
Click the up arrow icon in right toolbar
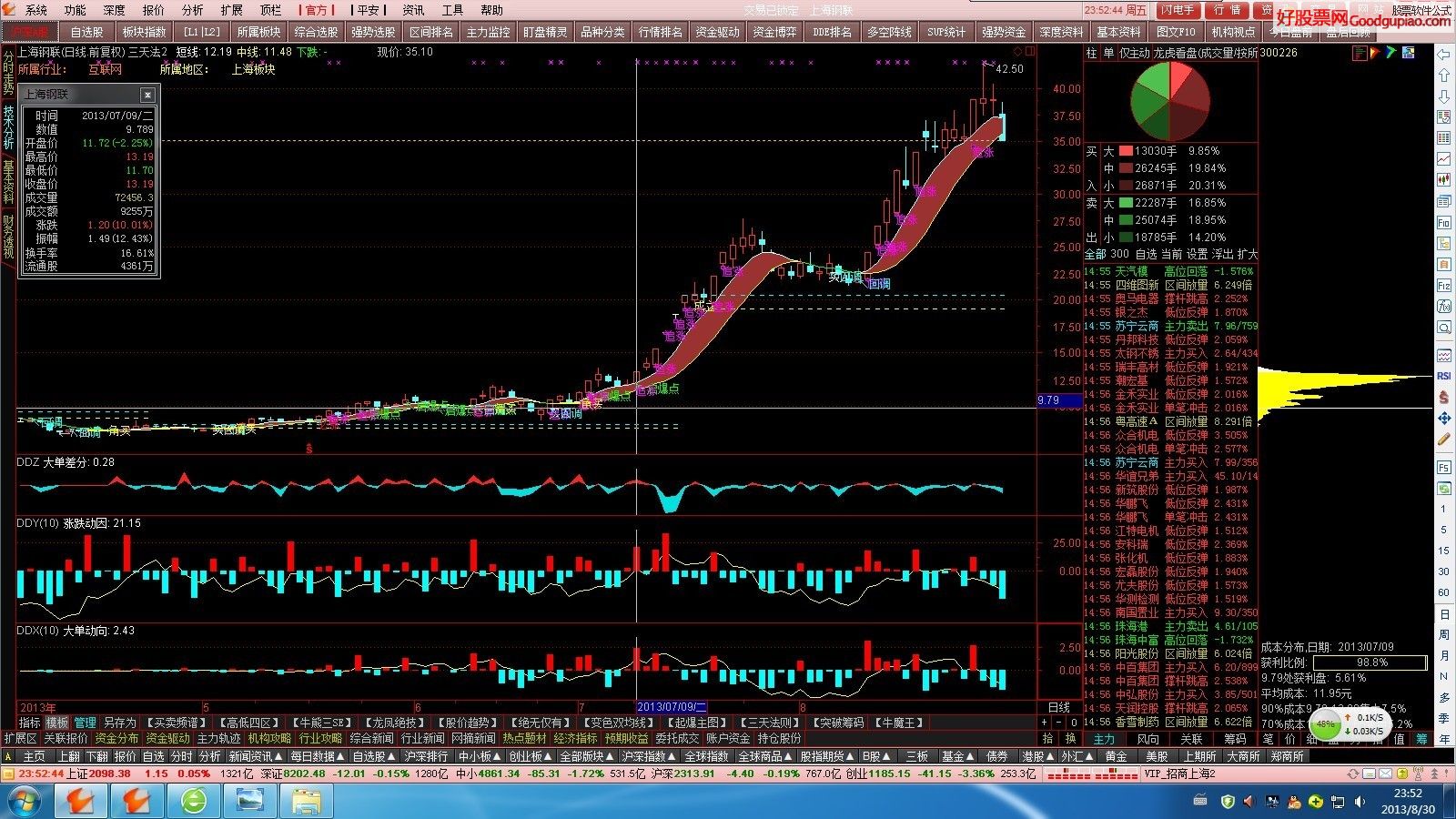(1444, 76)
